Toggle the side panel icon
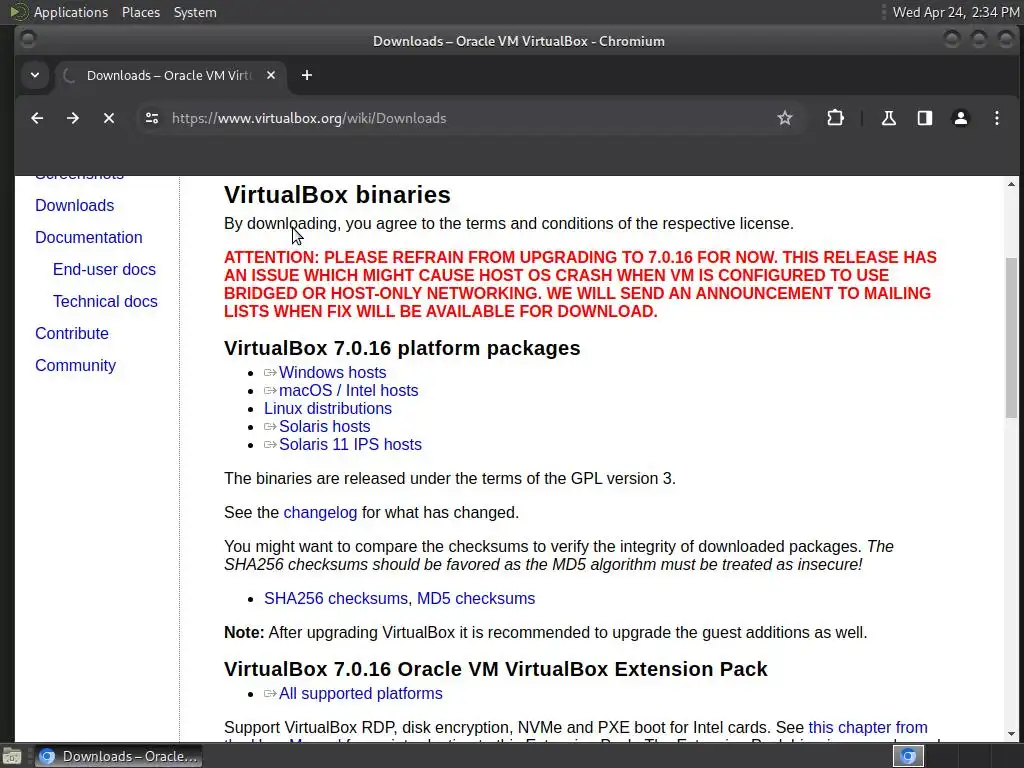 pyautogui.click(x=925, y=118)
